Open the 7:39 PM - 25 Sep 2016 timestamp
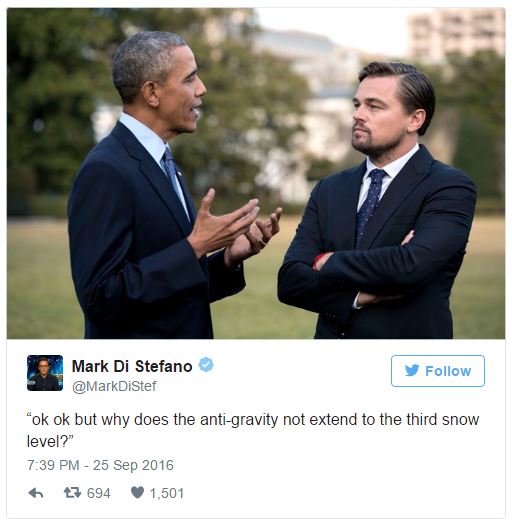This screenshot has height=526, width=512. tap(100, 465)
